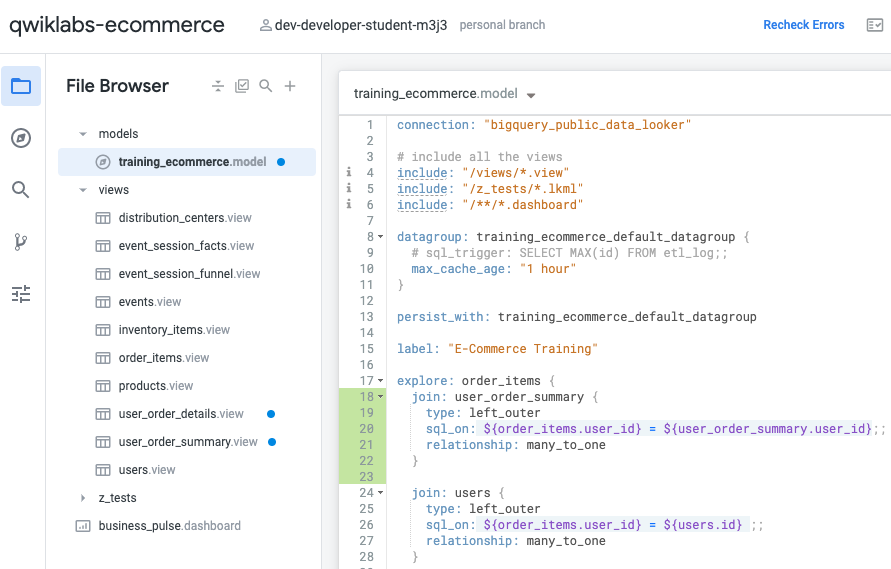Search files with File Browser magnifier icon
The width and height of the screenshot is (891, 569).
tap(265, 86)
